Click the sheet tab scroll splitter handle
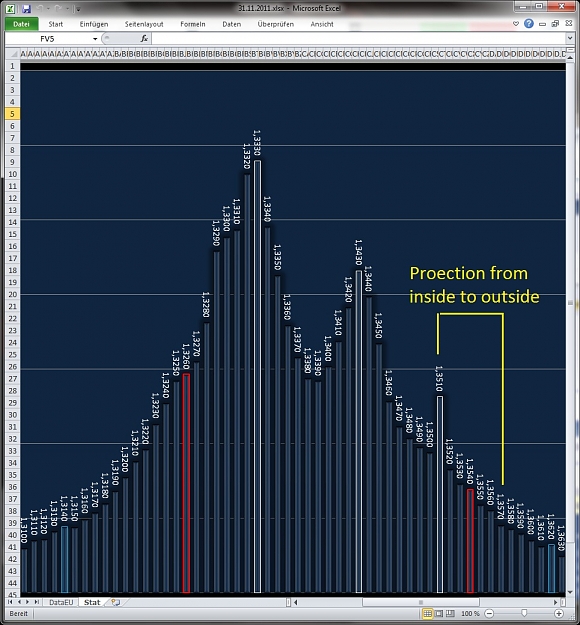This screenshot has height=625, width=580. pyautogui.click(x=288, y=602)
